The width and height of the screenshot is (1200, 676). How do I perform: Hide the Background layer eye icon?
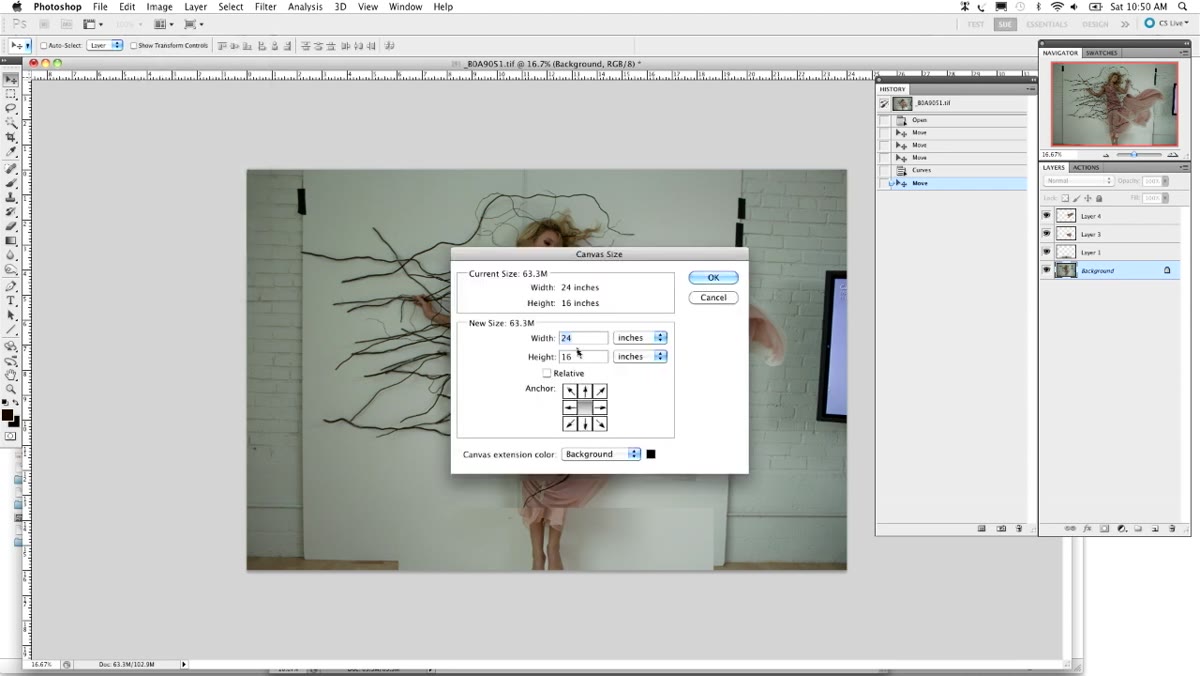[x=1047, y=270]
